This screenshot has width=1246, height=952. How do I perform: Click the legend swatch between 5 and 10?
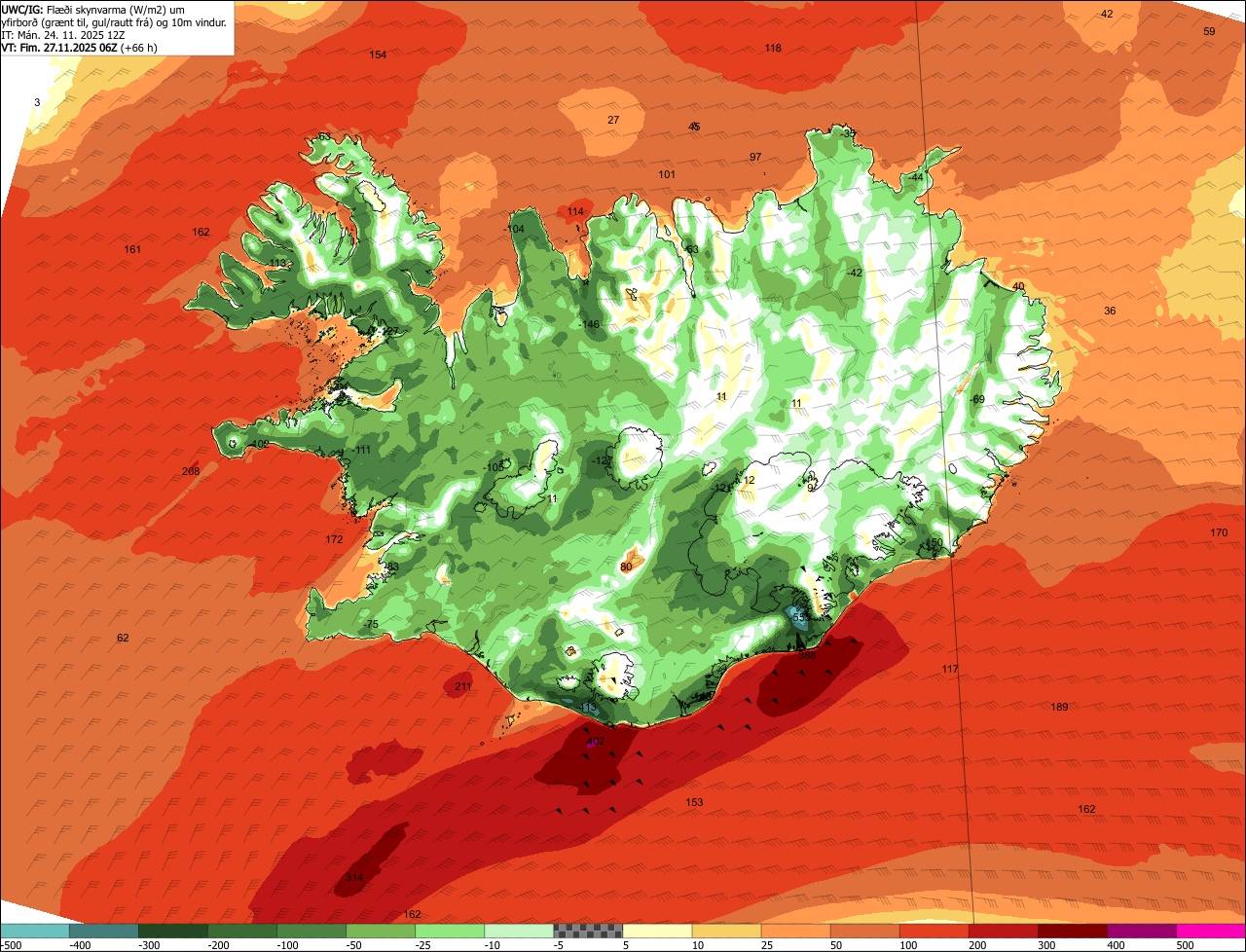click(657, 931)
